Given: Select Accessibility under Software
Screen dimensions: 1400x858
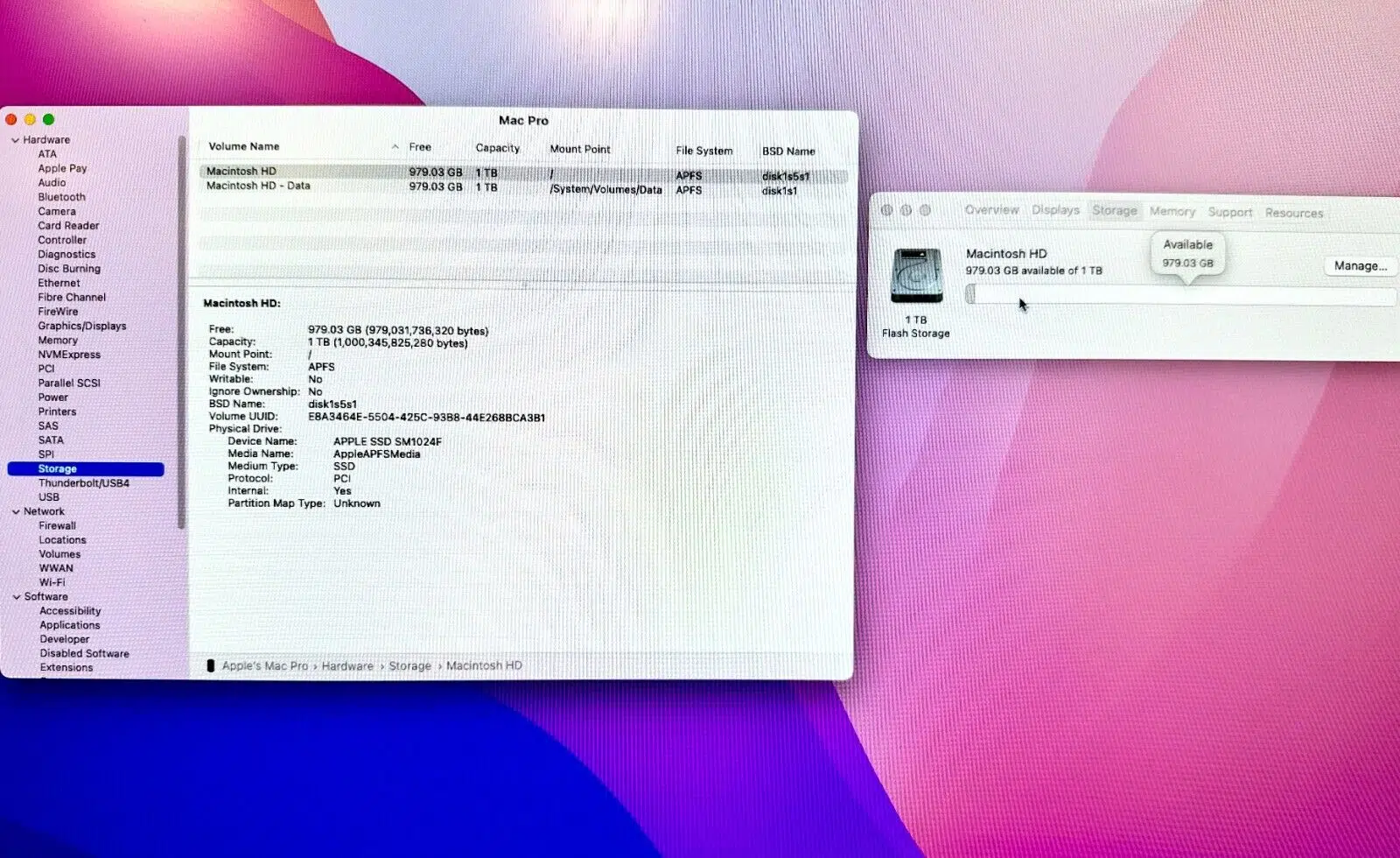Looking at the screenshot, I should [70, 611].
